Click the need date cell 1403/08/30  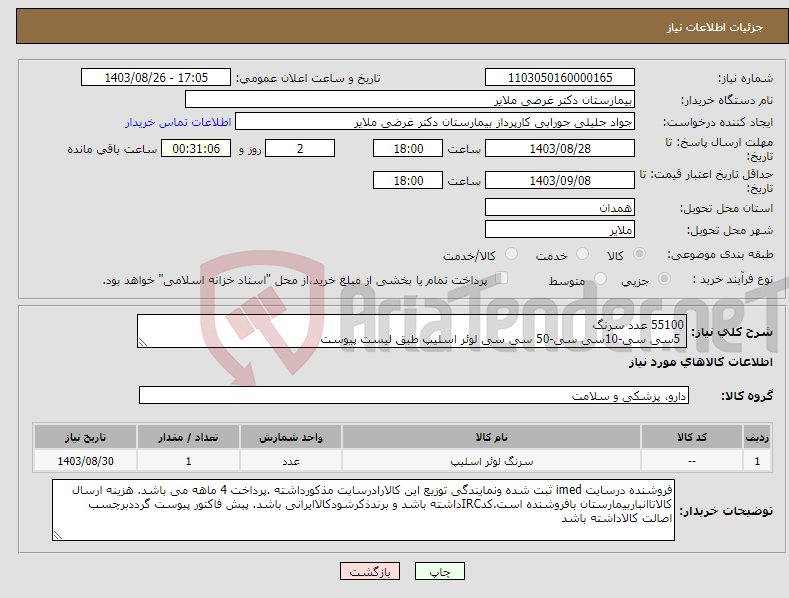[85, 461]
